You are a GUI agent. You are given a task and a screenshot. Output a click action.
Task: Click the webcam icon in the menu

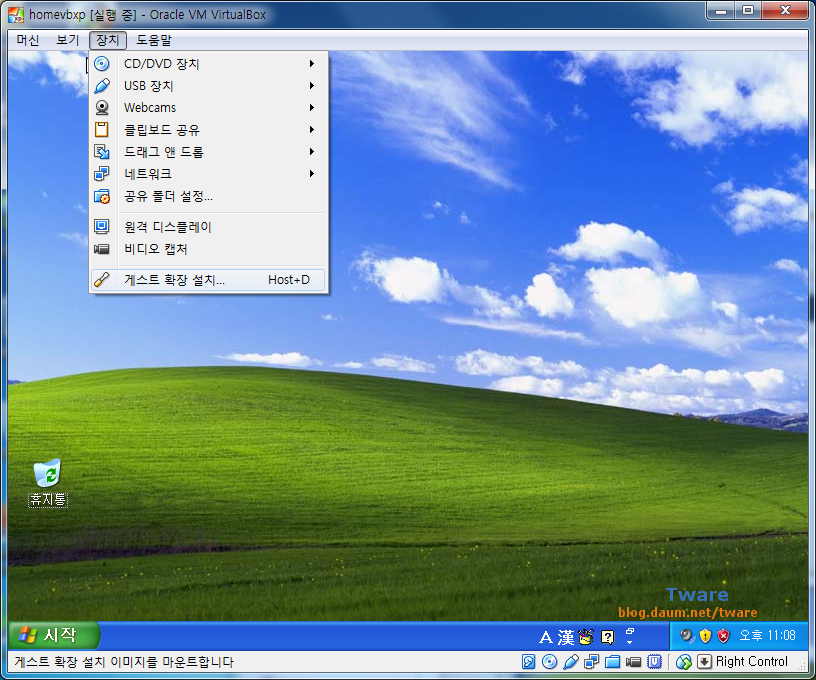[102, 108]
